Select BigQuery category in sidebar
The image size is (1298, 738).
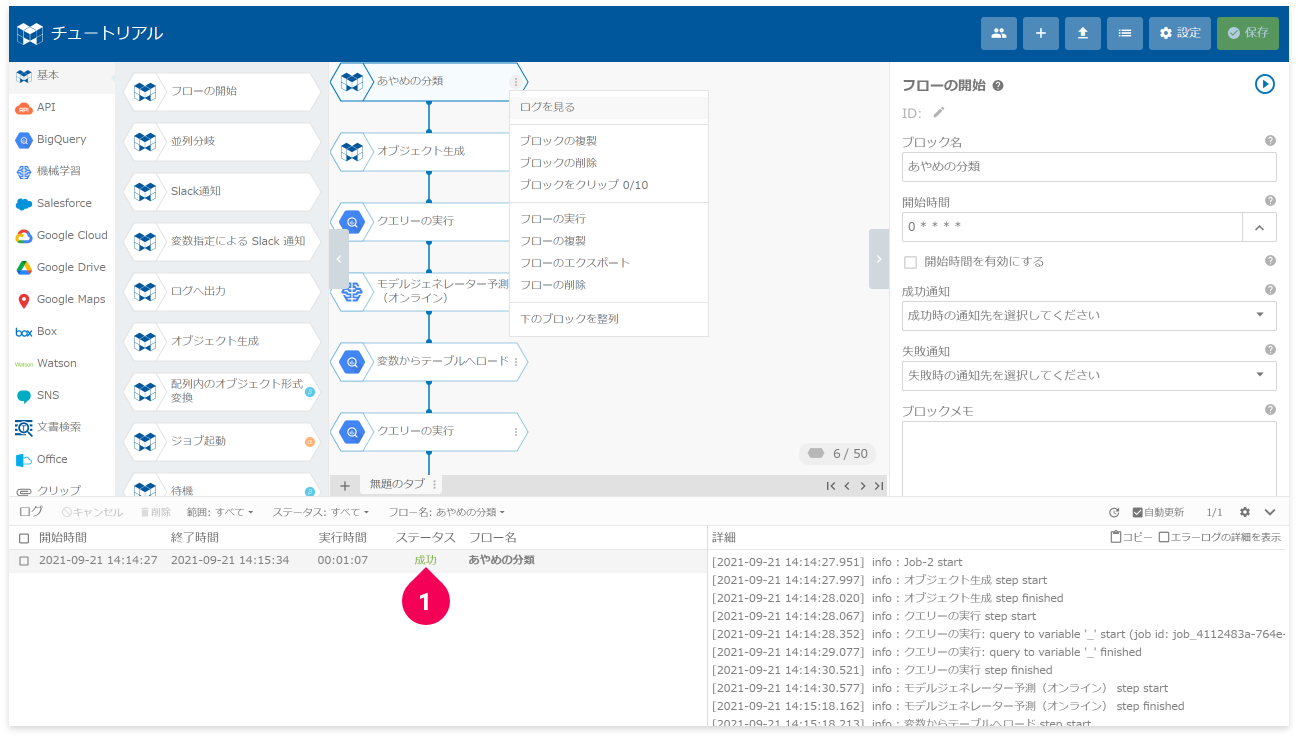coord(62,139)
